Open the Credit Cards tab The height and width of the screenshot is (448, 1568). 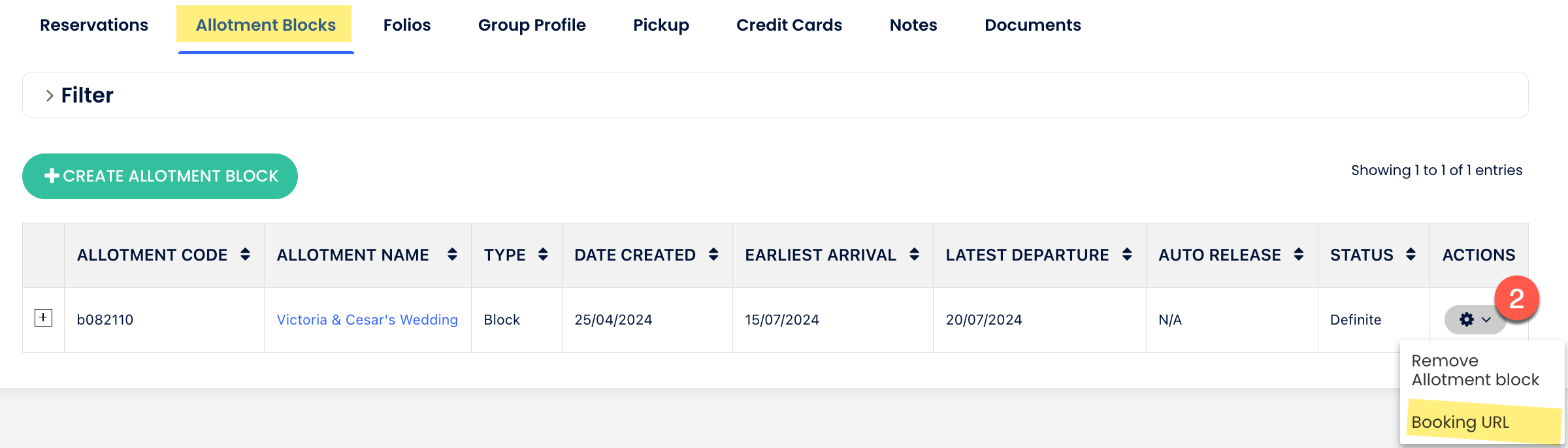coord(789,25)
